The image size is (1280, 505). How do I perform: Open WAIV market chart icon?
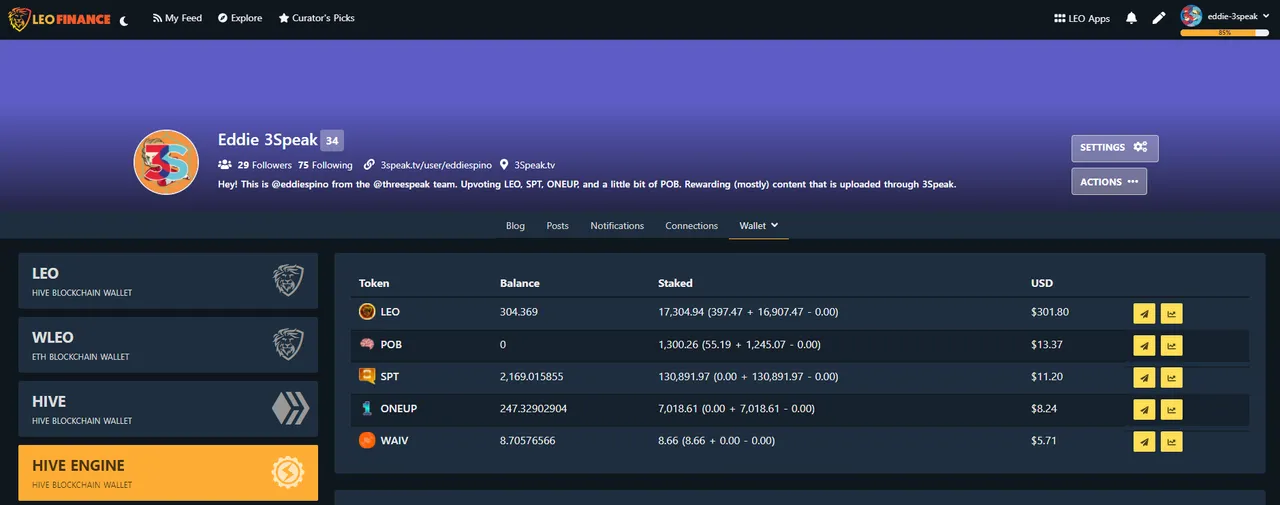tap(1172, 441)
